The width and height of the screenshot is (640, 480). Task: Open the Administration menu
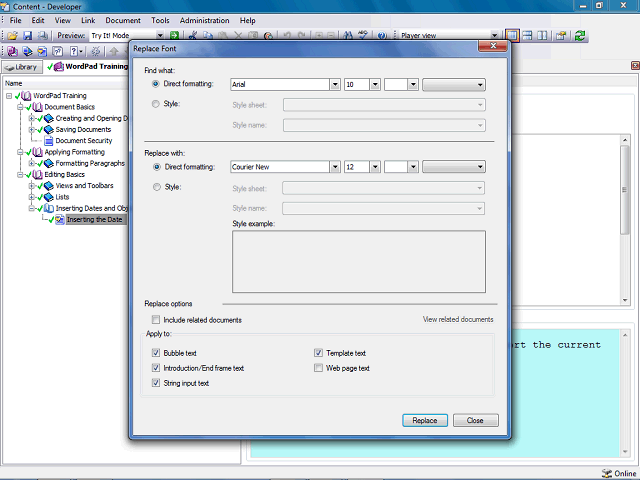(x=204, y=20)
